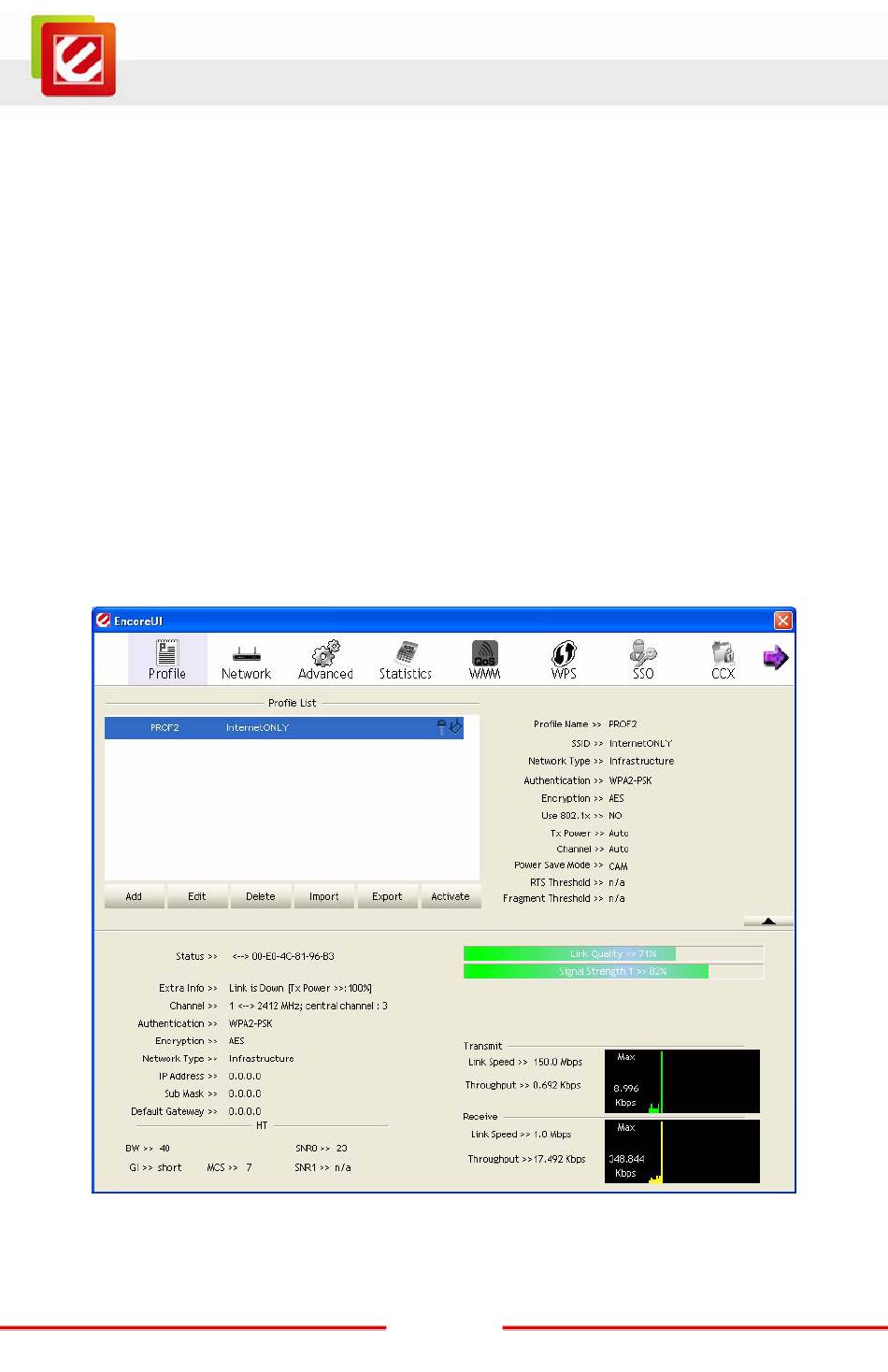Click the InternetONLY SSID in profile list

[x=257, y=727]
